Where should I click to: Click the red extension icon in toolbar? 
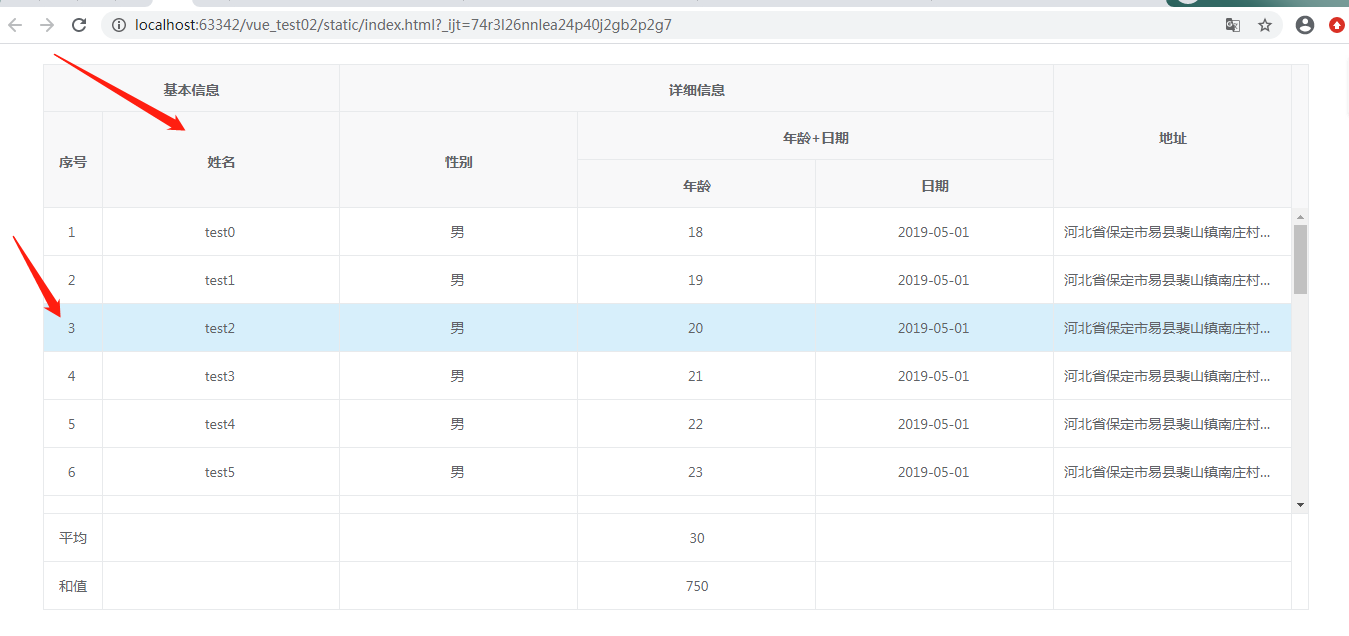pos(1337,25)
